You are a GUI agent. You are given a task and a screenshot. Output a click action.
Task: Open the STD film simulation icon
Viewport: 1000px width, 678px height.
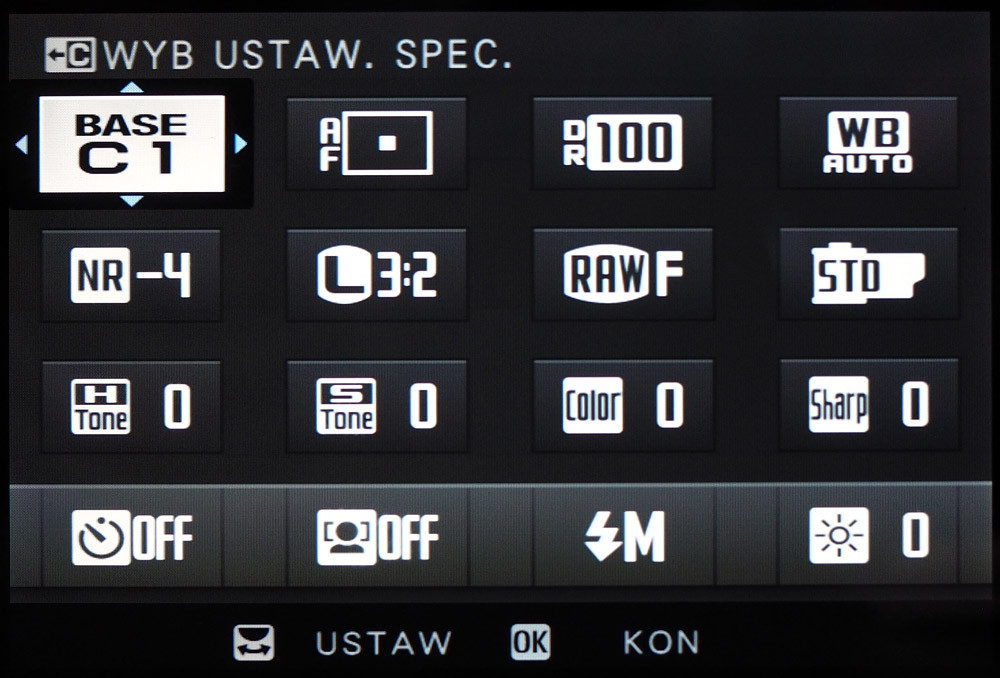click(x=868, y=276)
